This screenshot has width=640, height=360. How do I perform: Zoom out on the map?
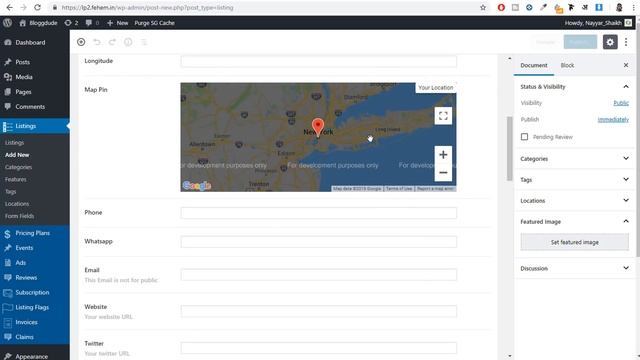click(x=443, y=173)
